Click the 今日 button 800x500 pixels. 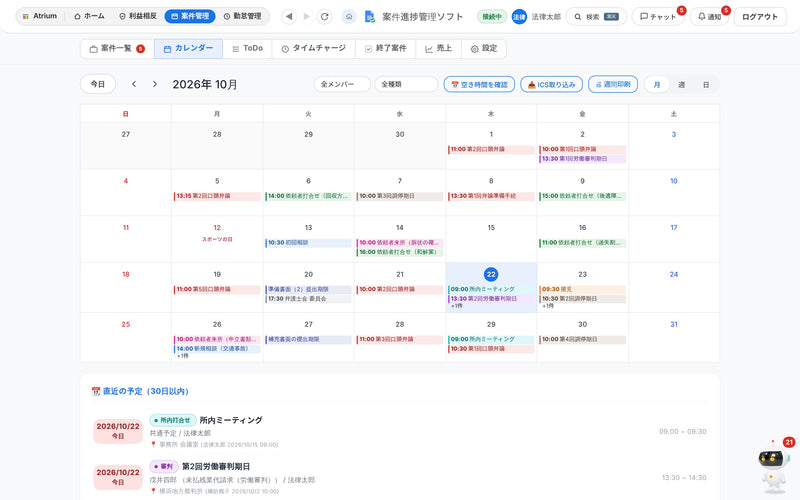[98, 84]
